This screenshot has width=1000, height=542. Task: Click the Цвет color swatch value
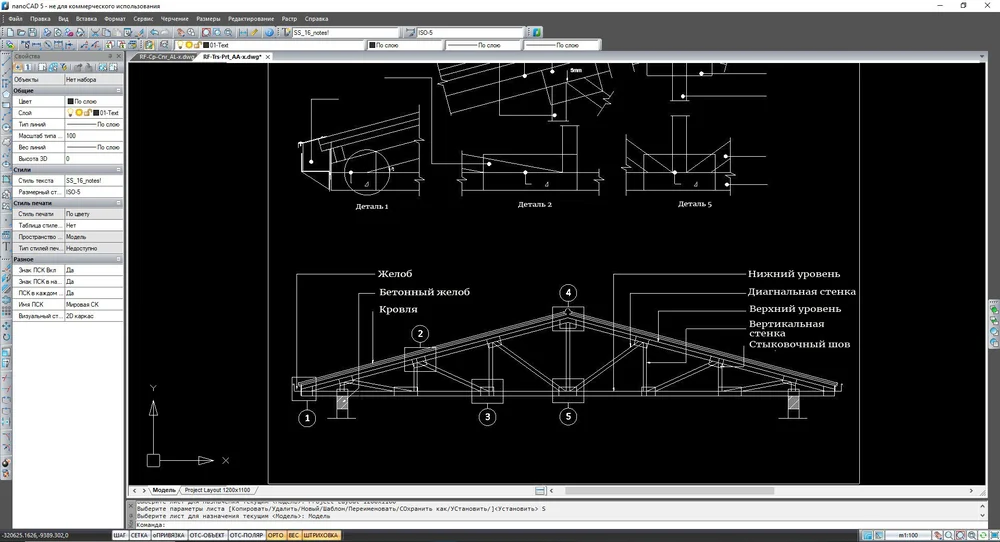click(70, 101)
